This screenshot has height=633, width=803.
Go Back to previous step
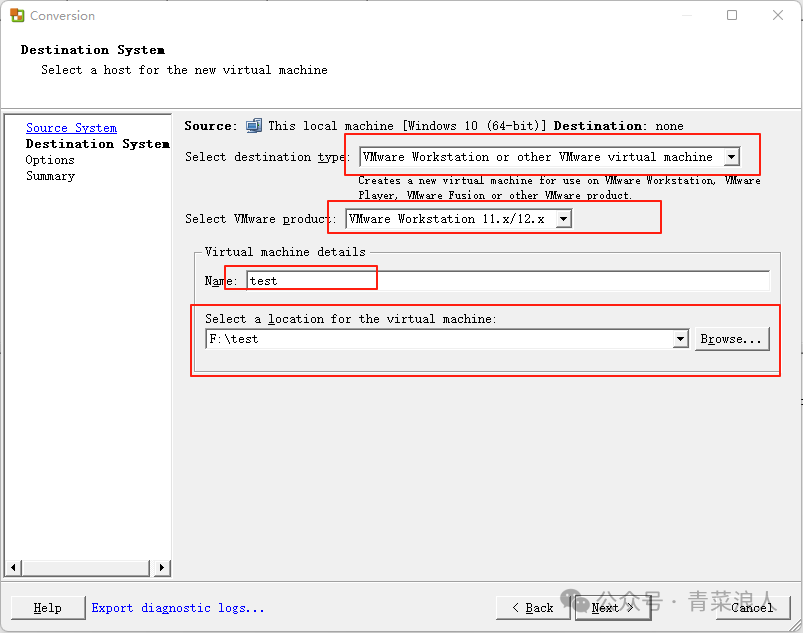tap(533, 608)
